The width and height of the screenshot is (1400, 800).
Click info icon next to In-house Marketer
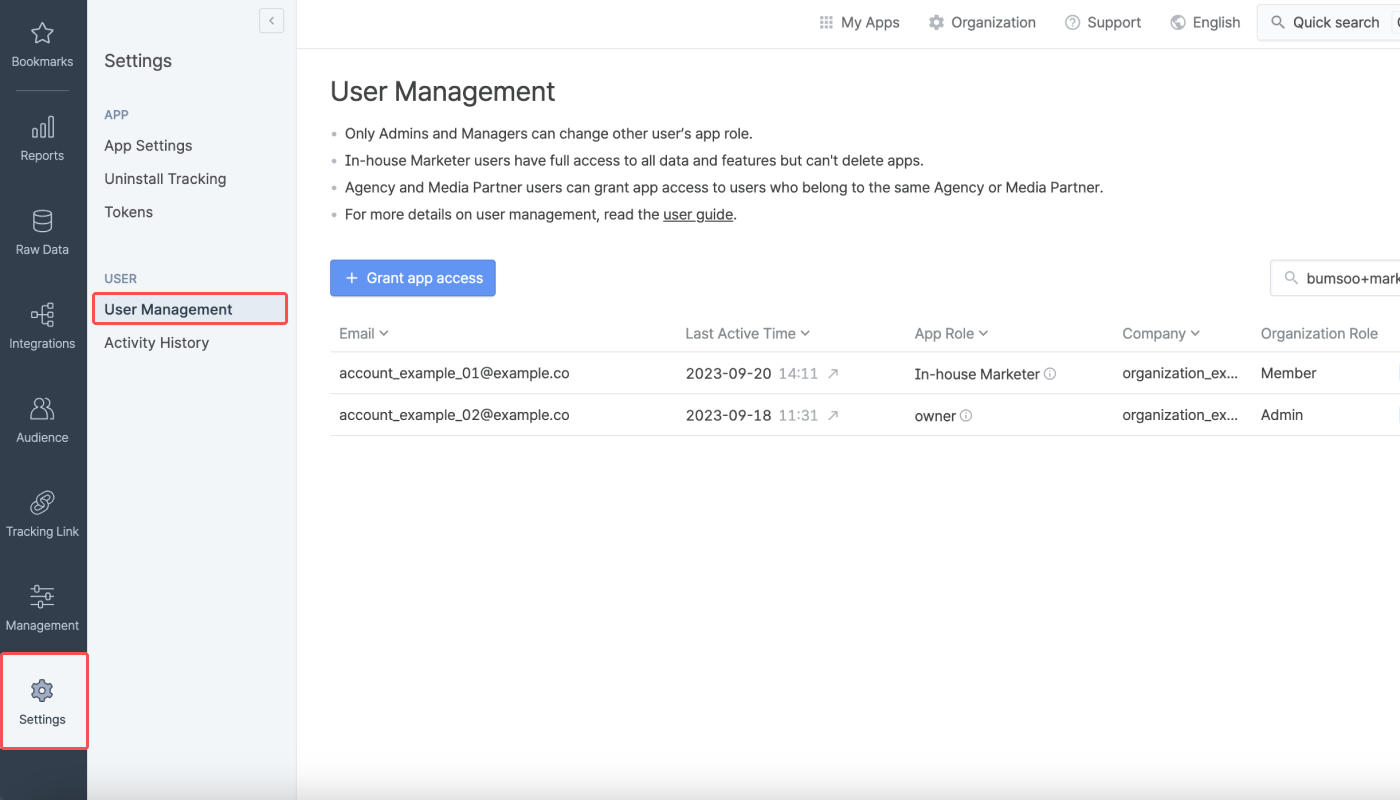click(1050, 374)
